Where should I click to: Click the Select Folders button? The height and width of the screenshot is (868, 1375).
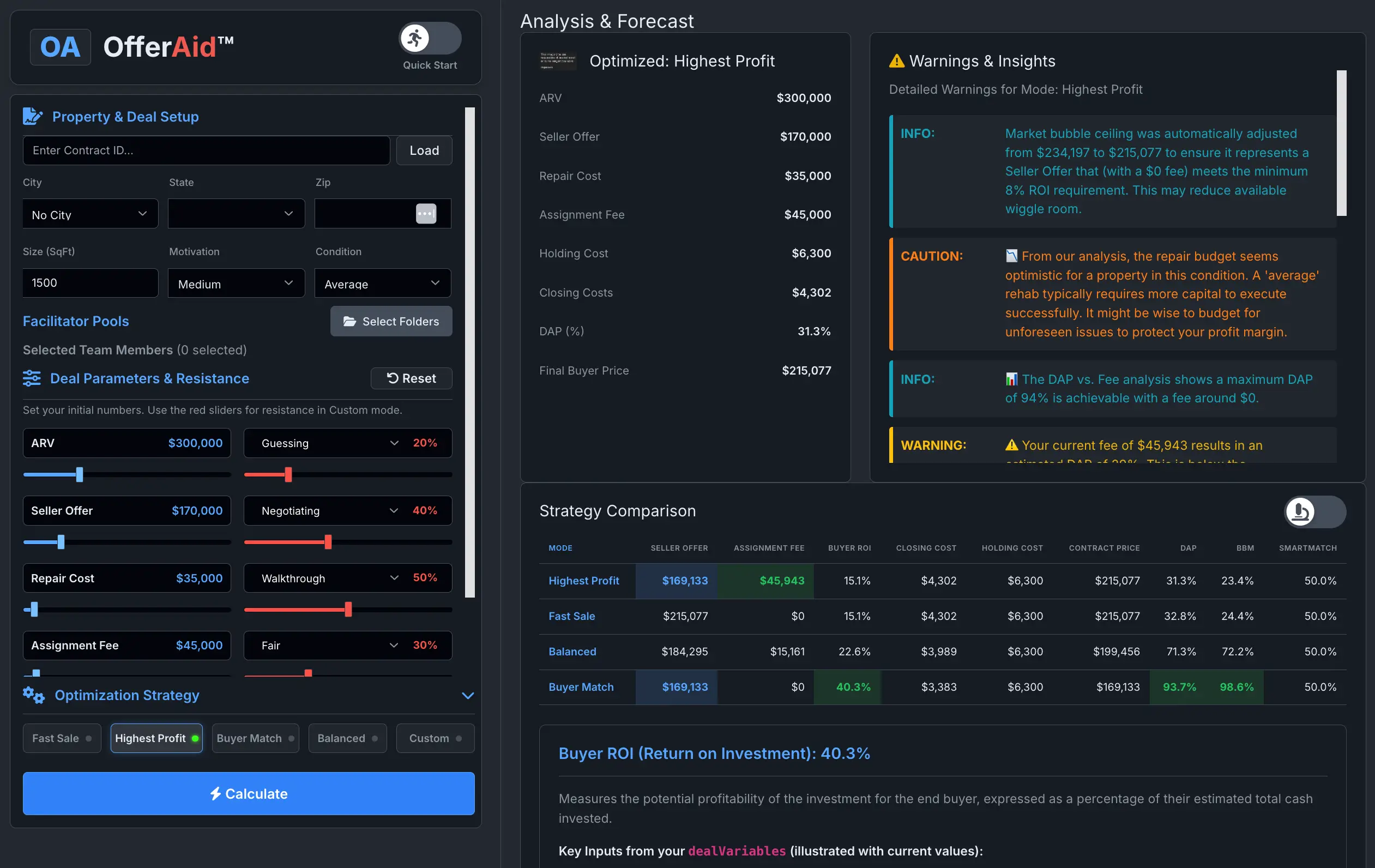[391, 321]
